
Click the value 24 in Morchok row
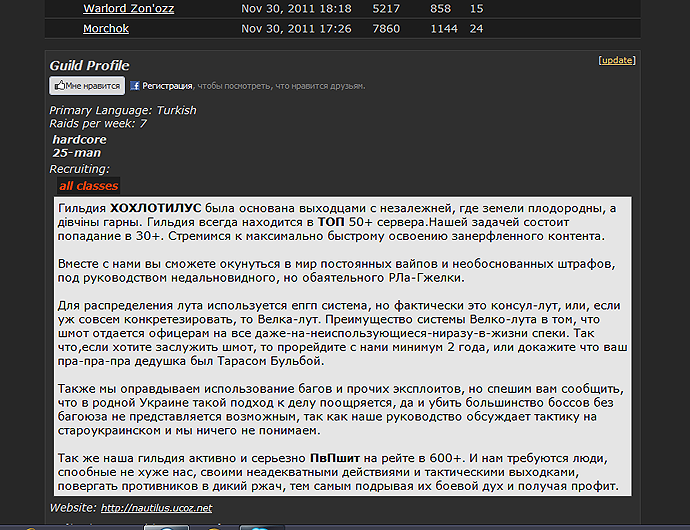coord(477,29)
